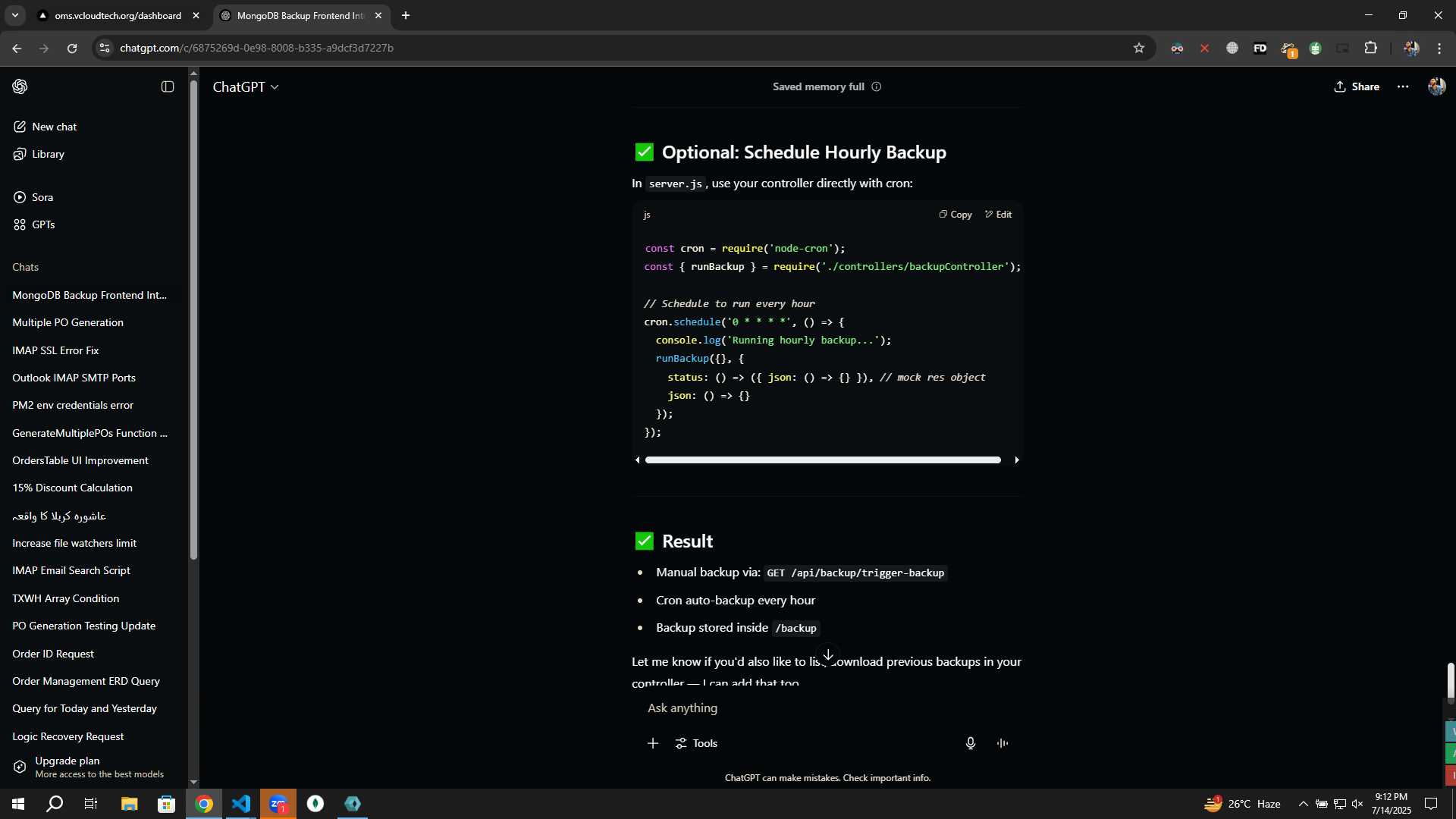View site information icon in address bar

(105, 48)
